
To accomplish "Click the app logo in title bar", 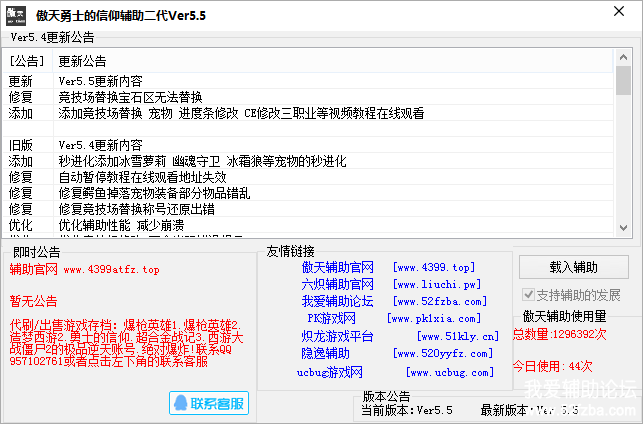I will (x=17, y=14).
